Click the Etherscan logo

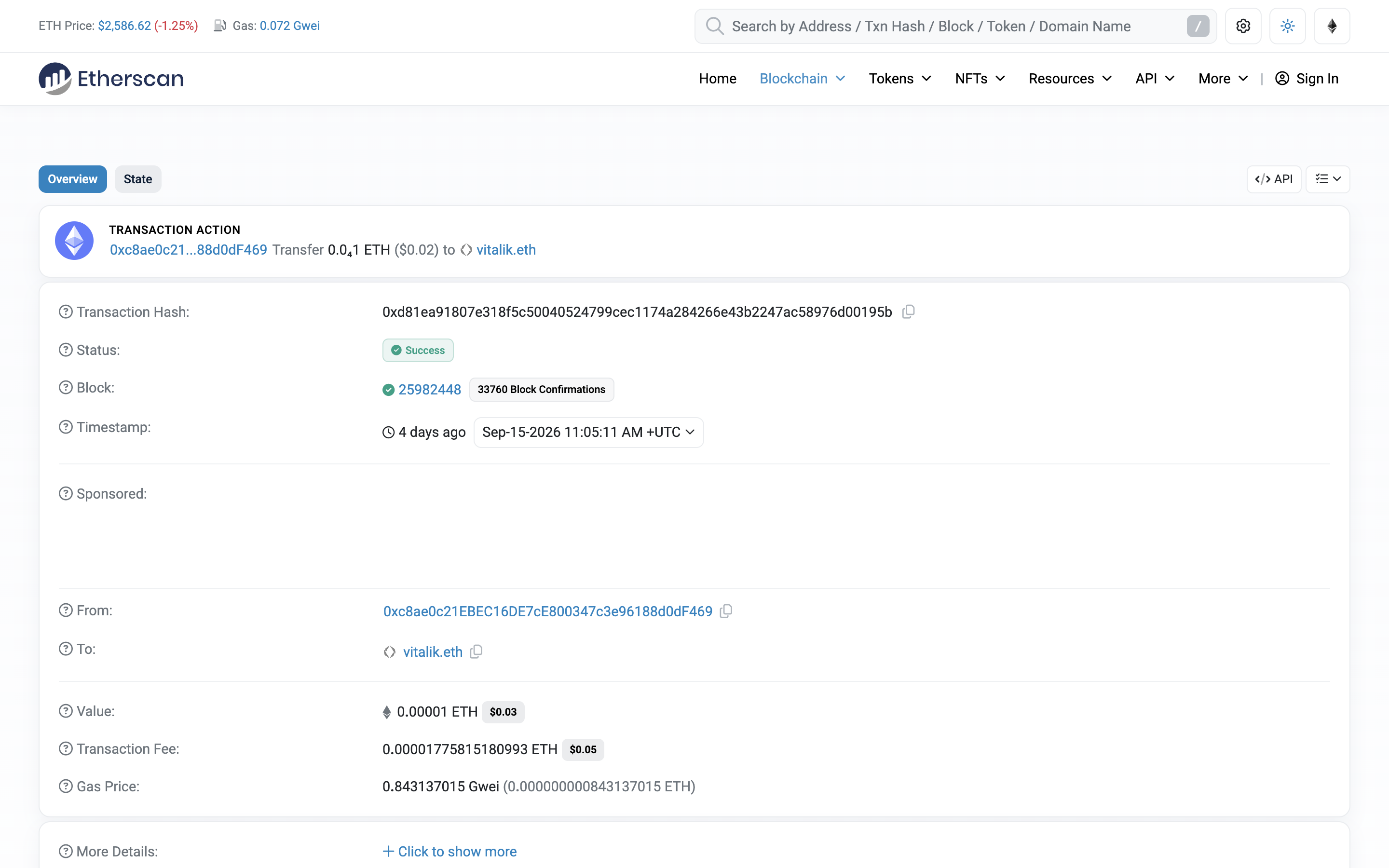point(111,79)
